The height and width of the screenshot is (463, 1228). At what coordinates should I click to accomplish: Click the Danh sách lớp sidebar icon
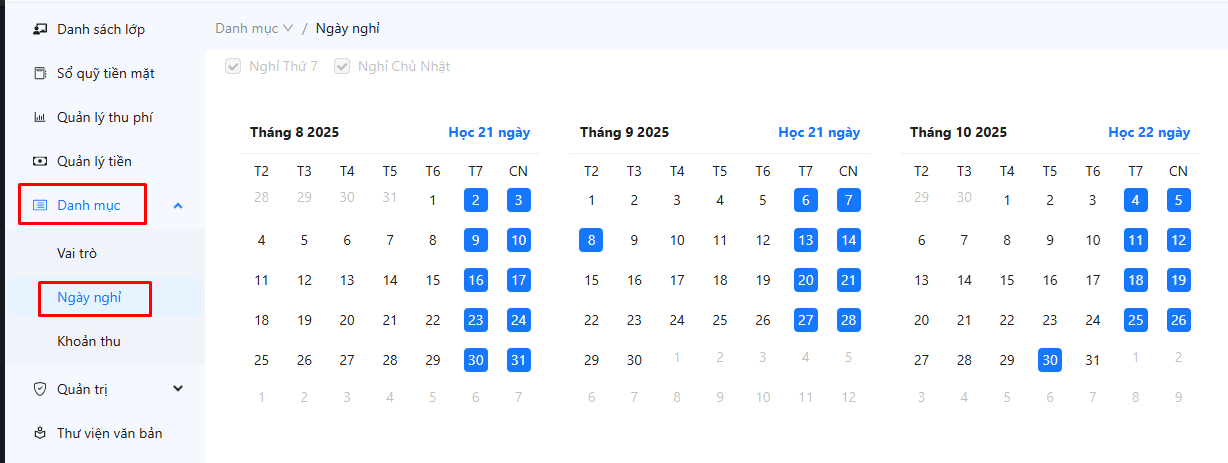pyautogui.click(x=40, y=29)
